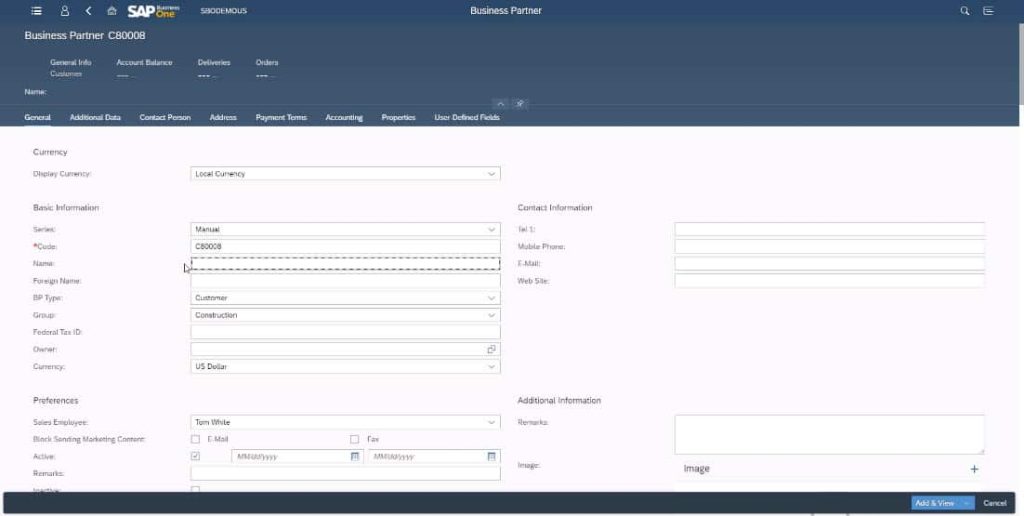Switch to the User Defined Fields tab
The width and height of the screenshot is (1024, 516).
(x=467, y=118)
